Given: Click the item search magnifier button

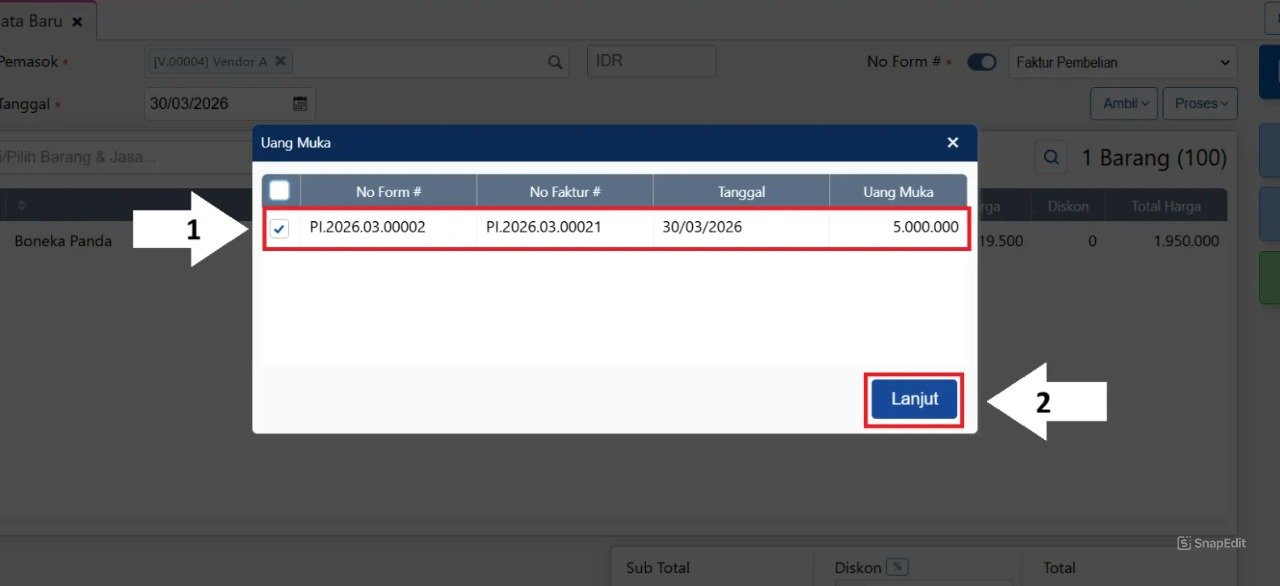Looking at the screenshot, I should click(1051, 157).
